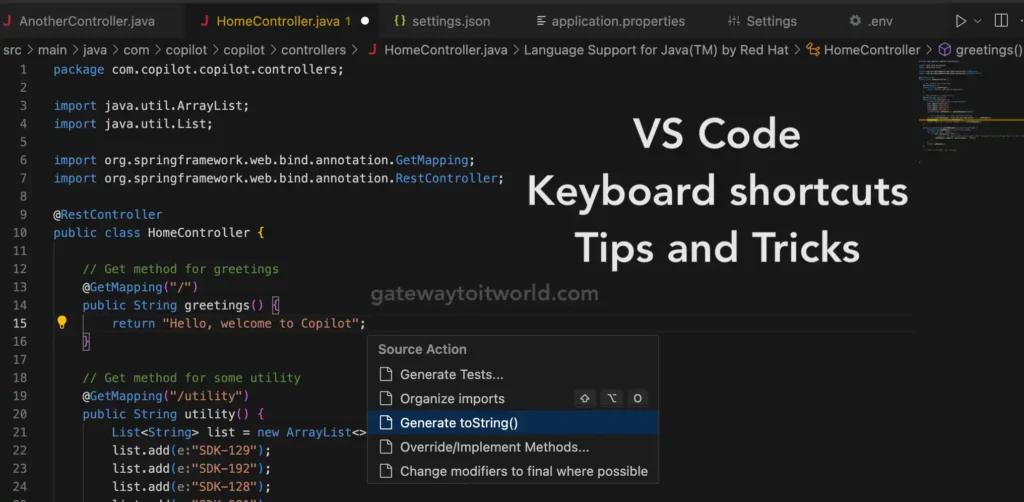The image size is (1024, 502).
Task: Click the lightbulb code action icon
Action: (x=61, y=323)
